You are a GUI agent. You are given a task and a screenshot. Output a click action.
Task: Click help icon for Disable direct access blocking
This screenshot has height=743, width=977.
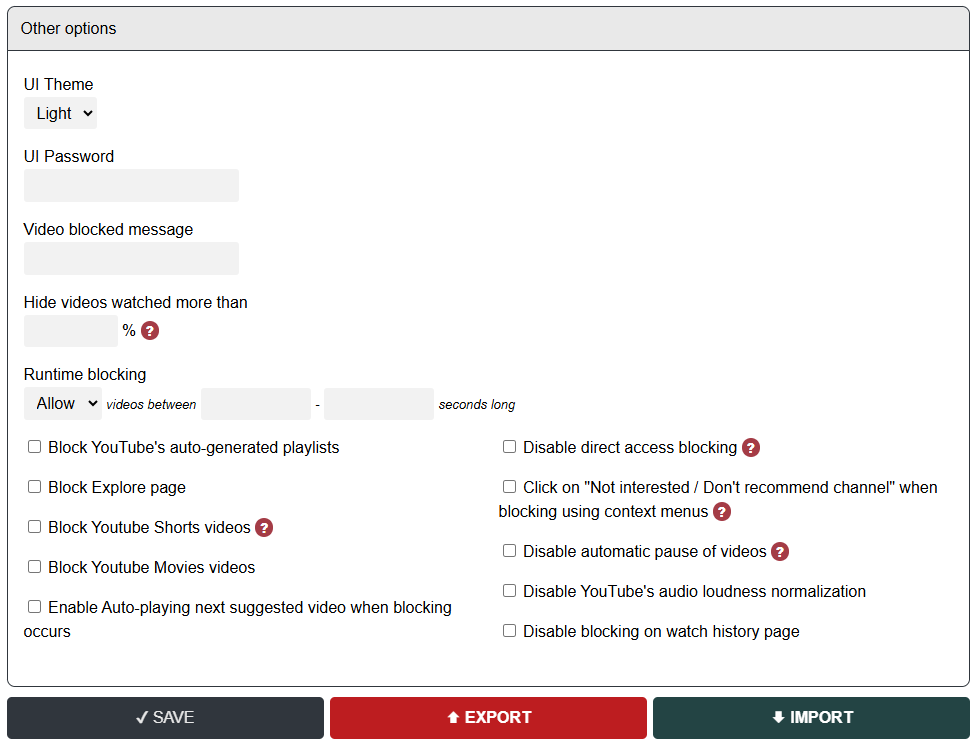pos(751,447)
